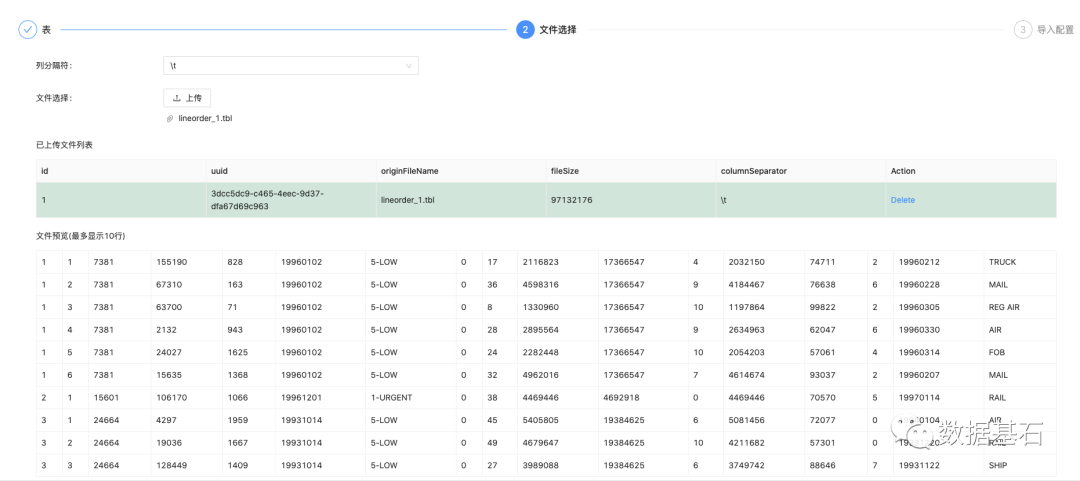The width and height of the screenshot is (1080, 481).
Task: Click the 上传 upload button
Action: pos(187,98)
